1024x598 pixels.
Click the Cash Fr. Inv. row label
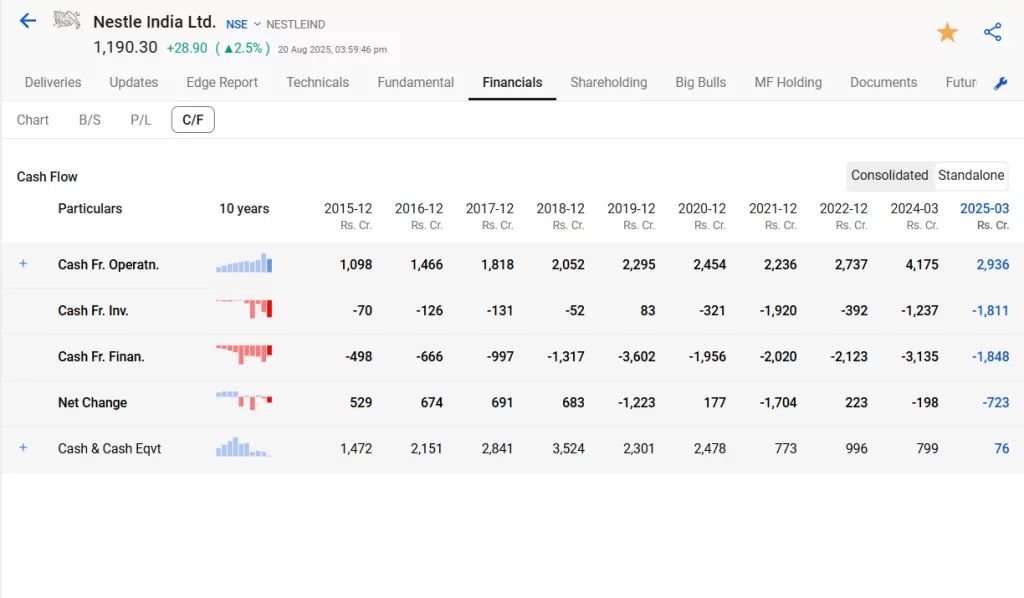[x=93, y=311]
